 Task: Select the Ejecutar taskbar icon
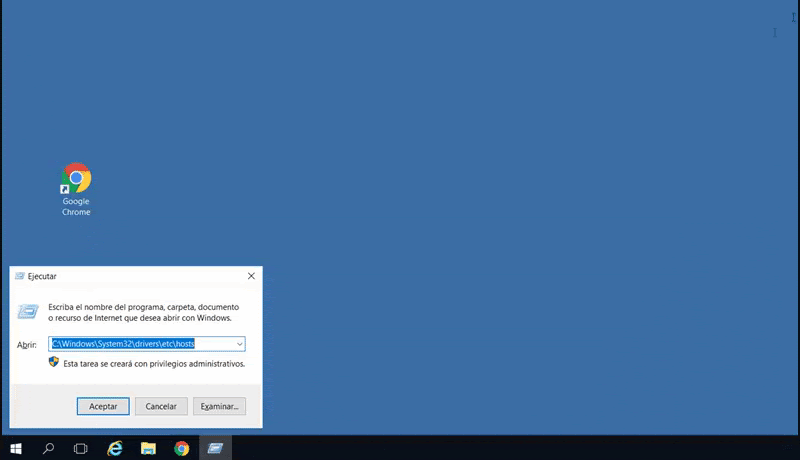tap(215, 448)
